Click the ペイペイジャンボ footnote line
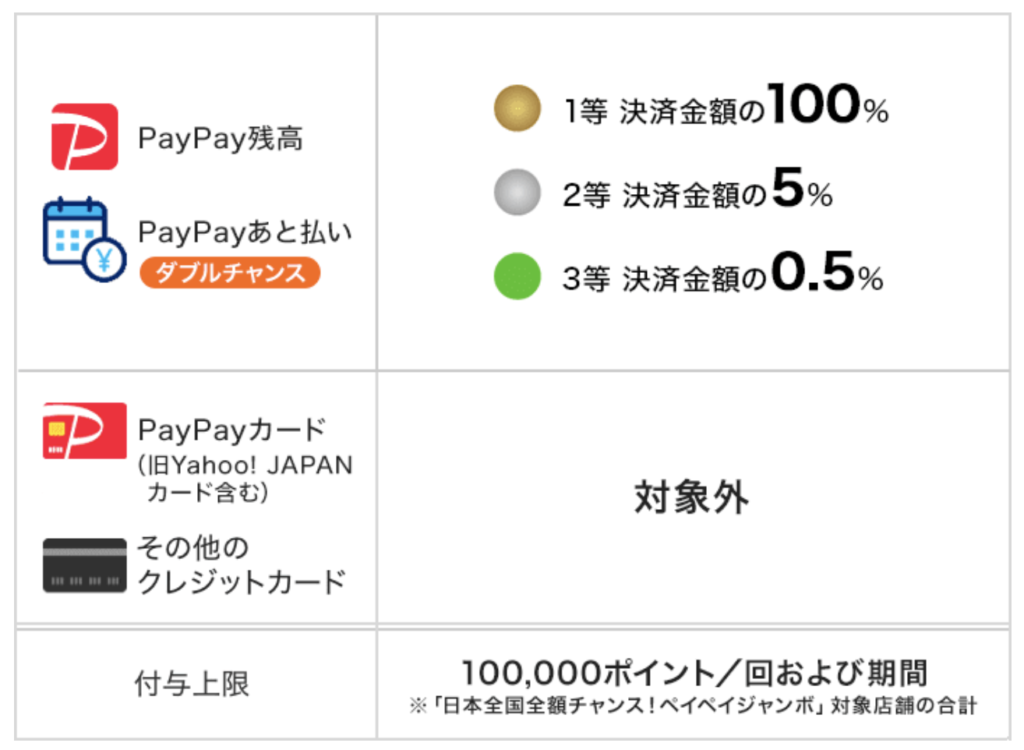The image size is (1024, 750). point(694,706)
